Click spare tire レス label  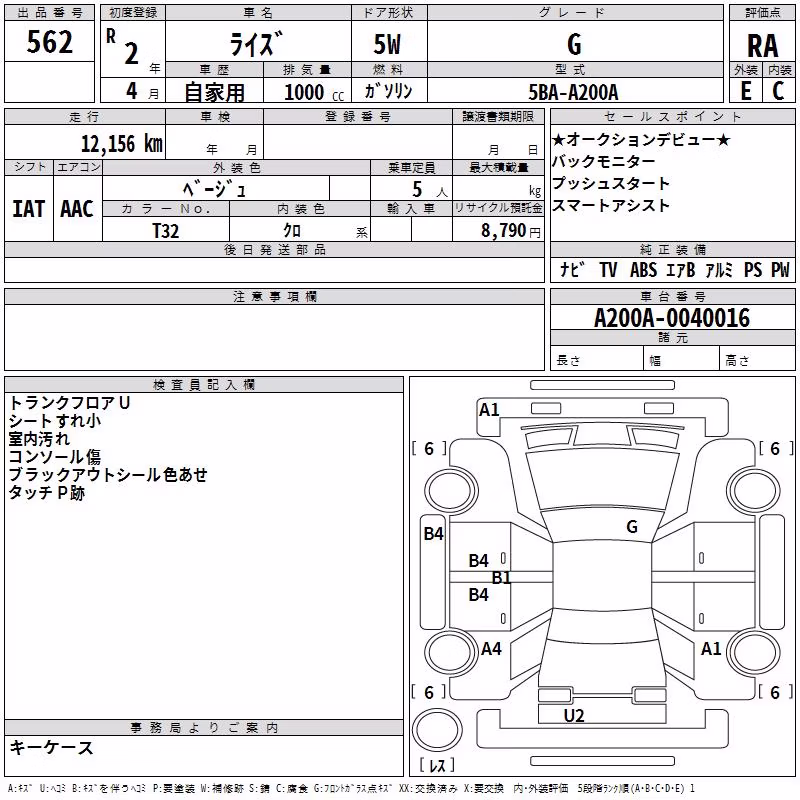tap(437, 765)
